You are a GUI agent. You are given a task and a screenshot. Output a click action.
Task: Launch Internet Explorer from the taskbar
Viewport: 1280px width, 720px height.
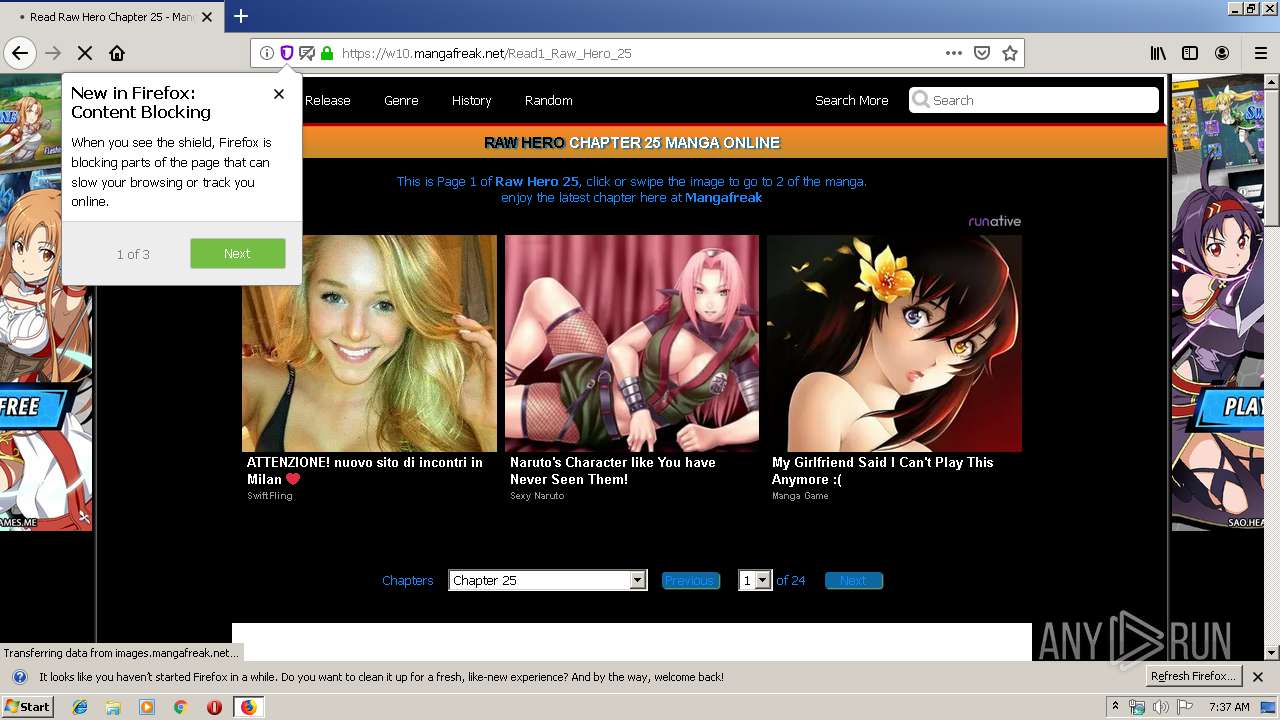coord(80,707)
